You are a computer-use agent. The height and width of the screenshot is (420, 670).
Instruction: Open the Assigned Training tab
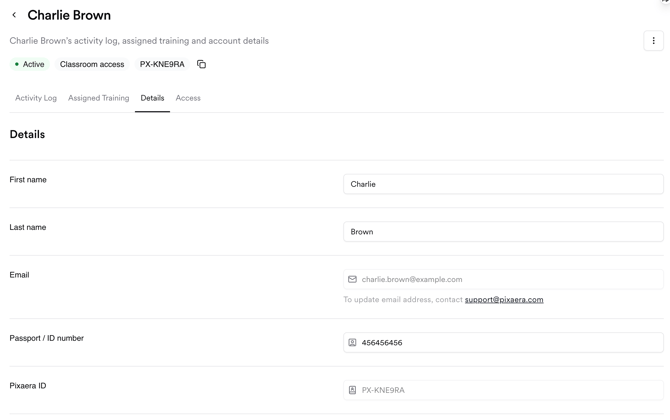pyautogui.click(x=98, y=98)
